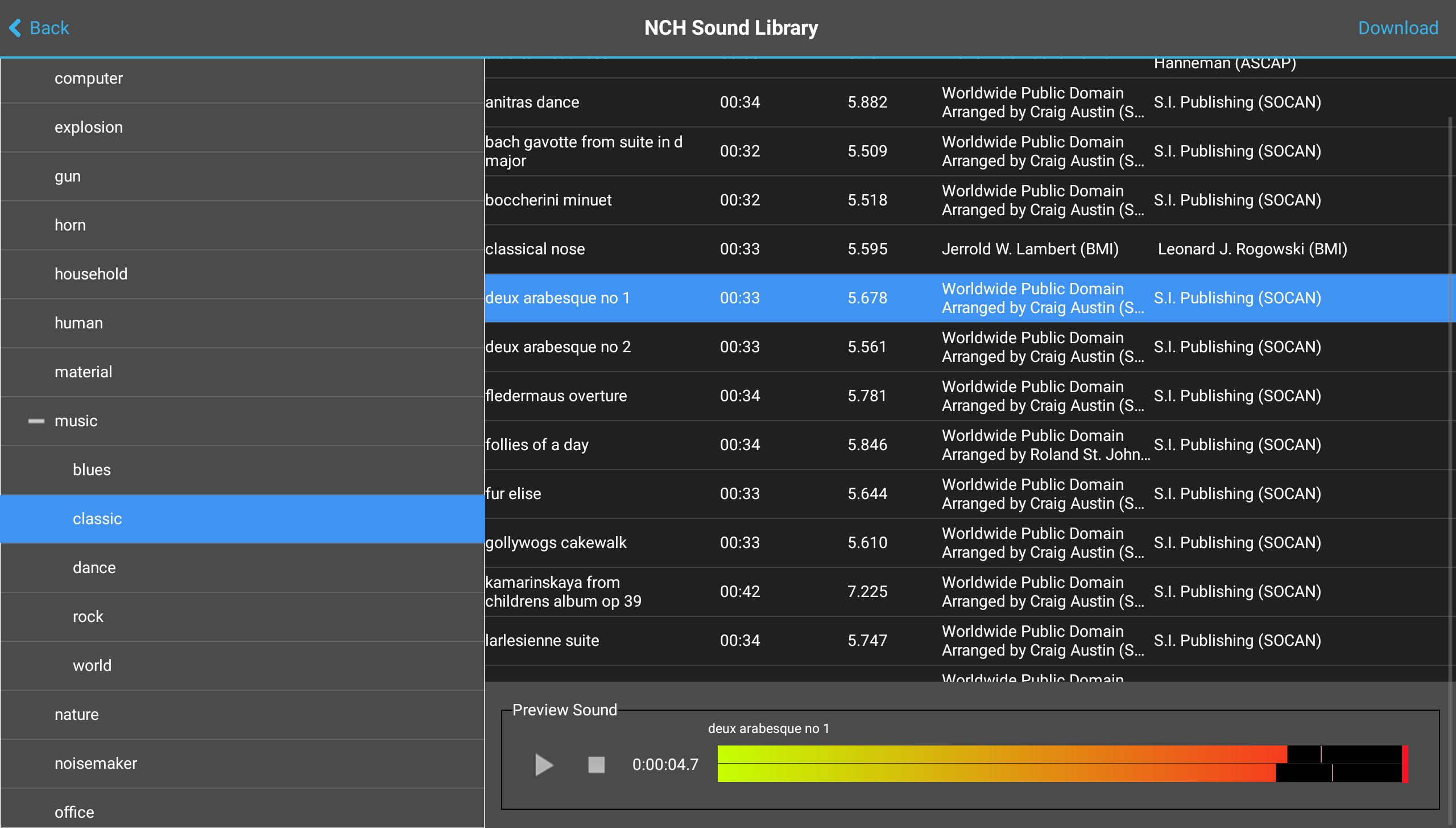1456x828 pixels.
Task: Select the boccherini minuet row
Action: [967, 200]
